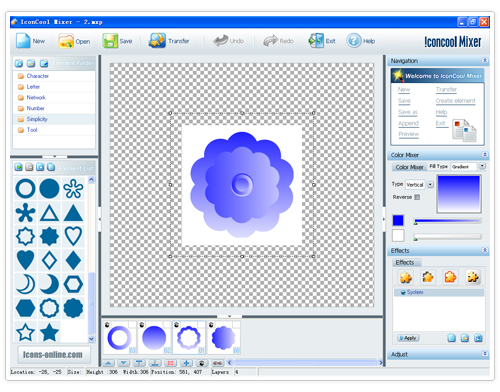The image size is (500, 392).
Task: Select the outlined heart shape
Action: click(x=73, y=236)
